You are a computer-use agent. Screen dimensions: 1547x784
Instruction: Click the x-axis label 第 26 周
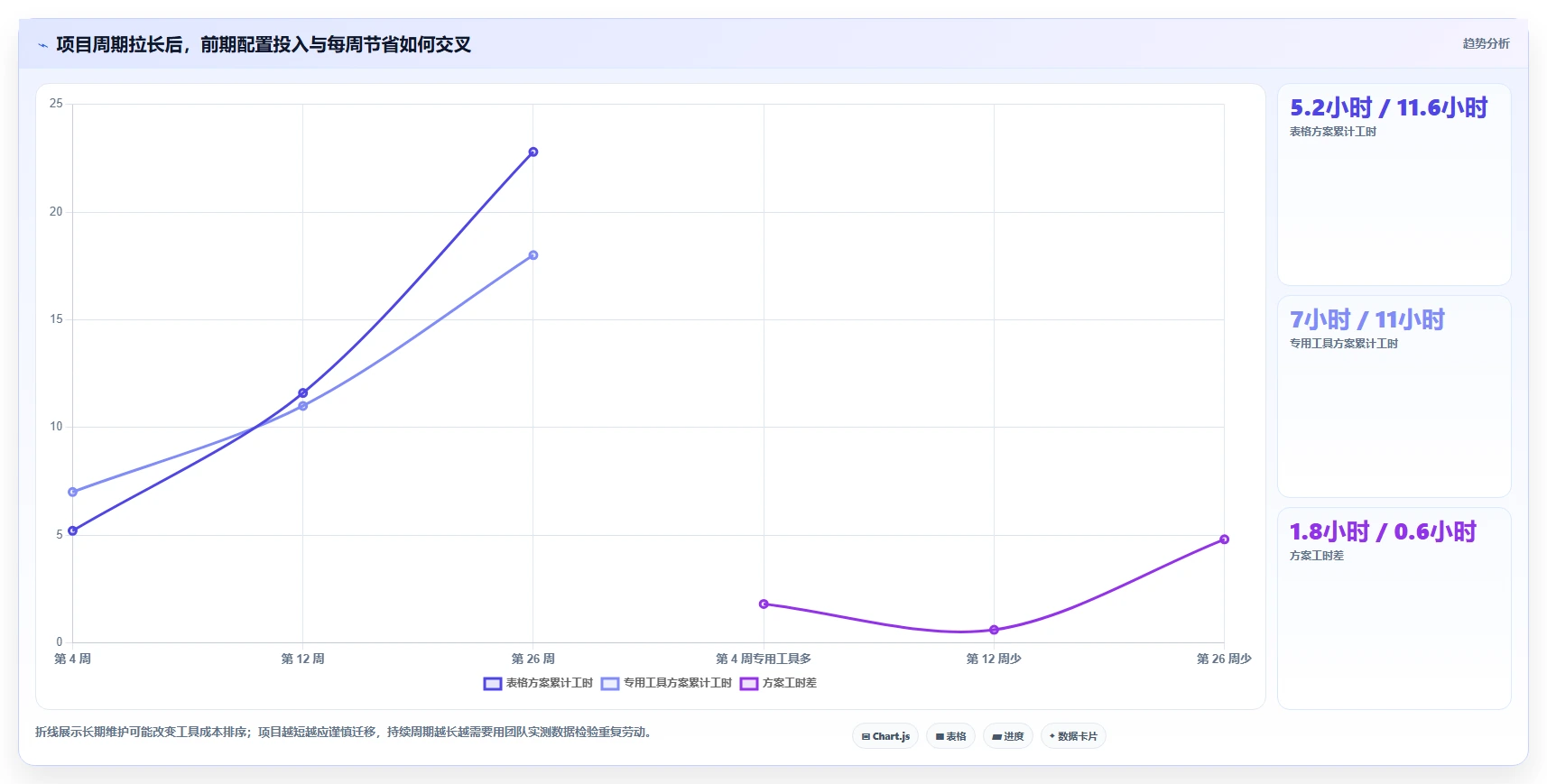tap(533, 659)
